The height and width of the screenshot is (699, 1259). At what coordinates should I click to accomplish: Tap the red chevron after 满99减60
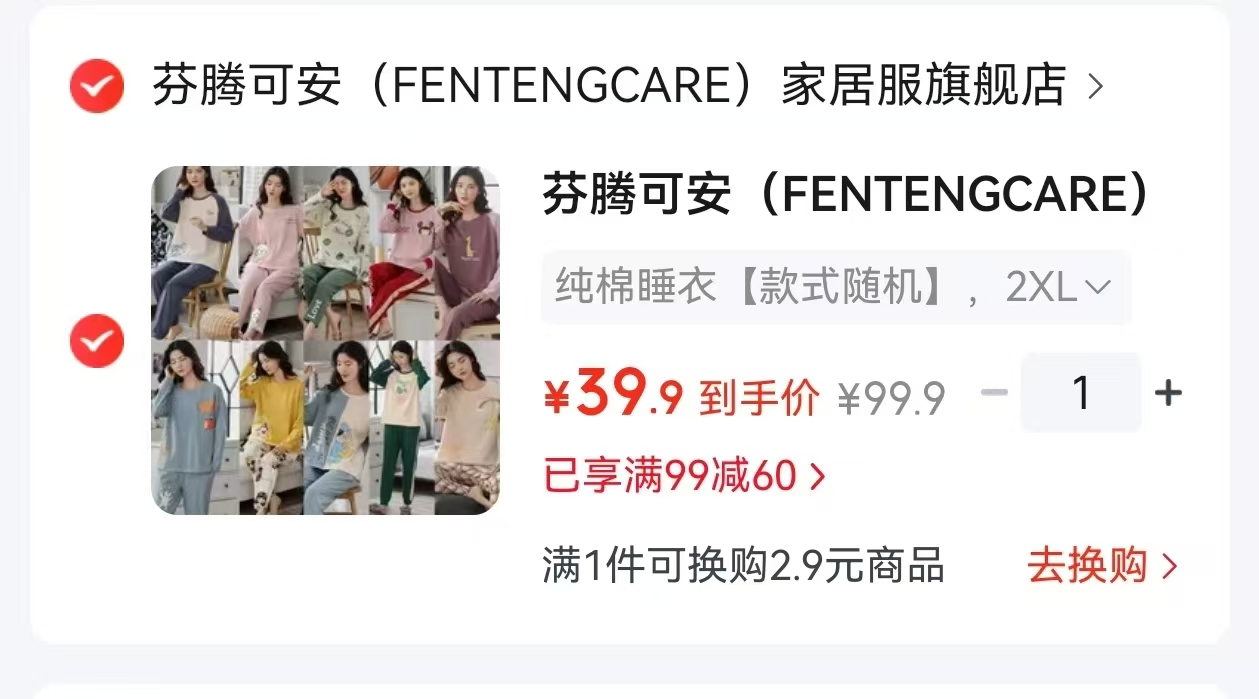pos(817,477)
